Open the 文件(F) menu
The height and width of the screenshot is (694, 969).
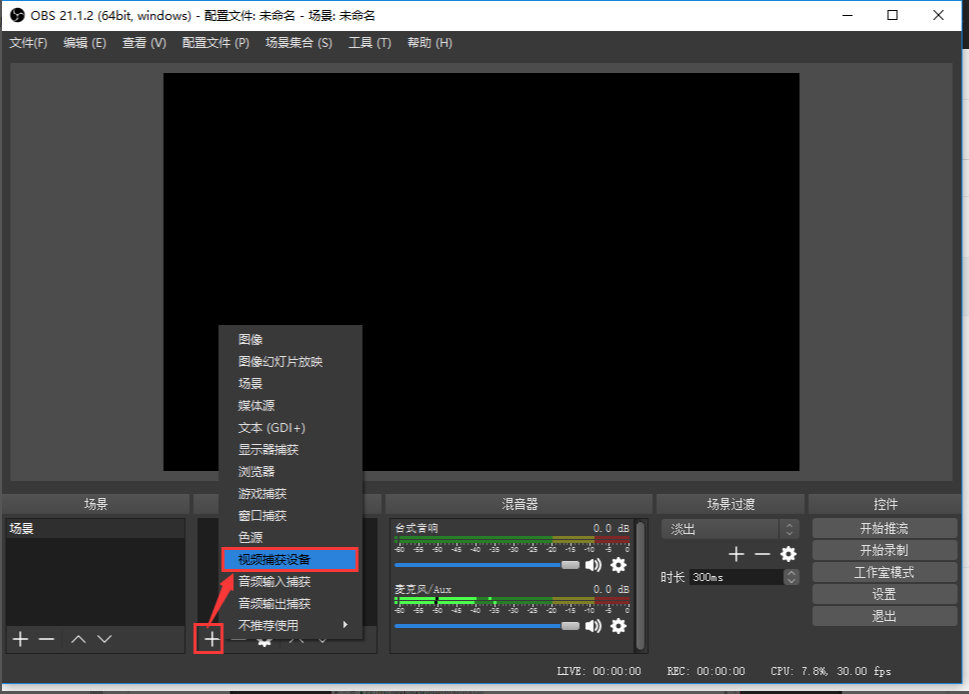pos(28,43)
